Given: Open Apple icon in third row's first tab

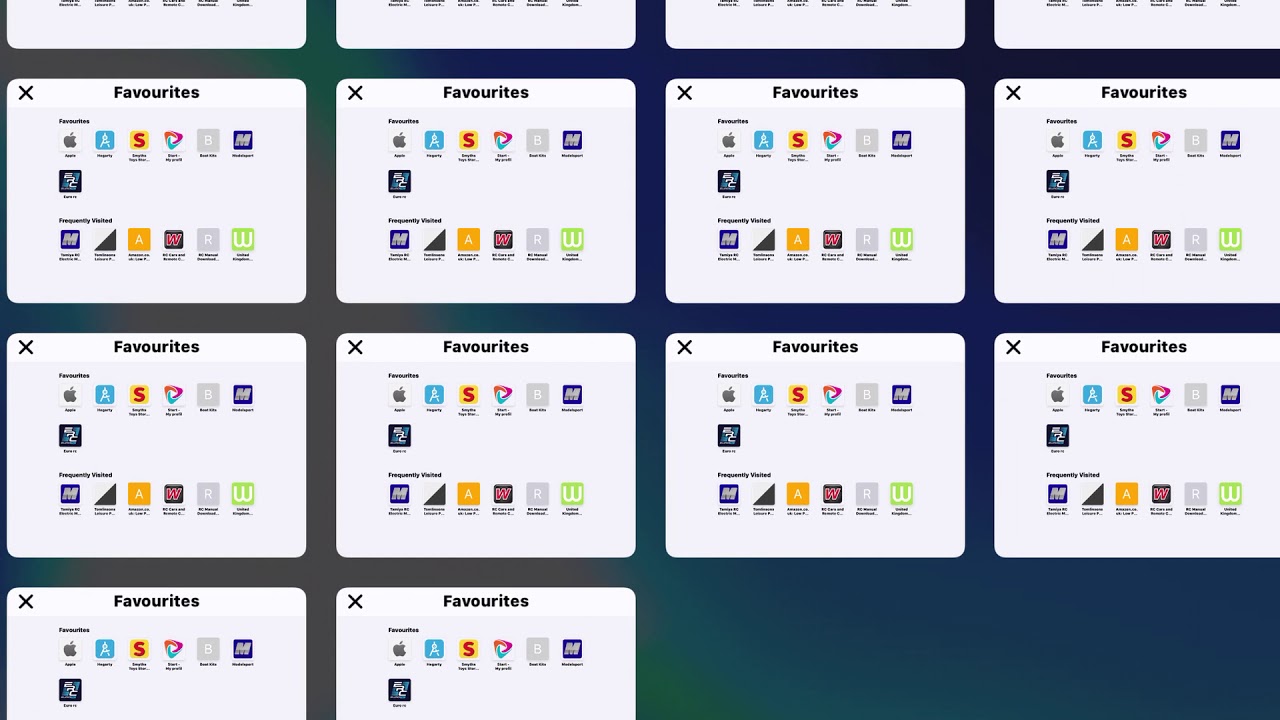Looking at the screenshot, I should click(70, 394).
